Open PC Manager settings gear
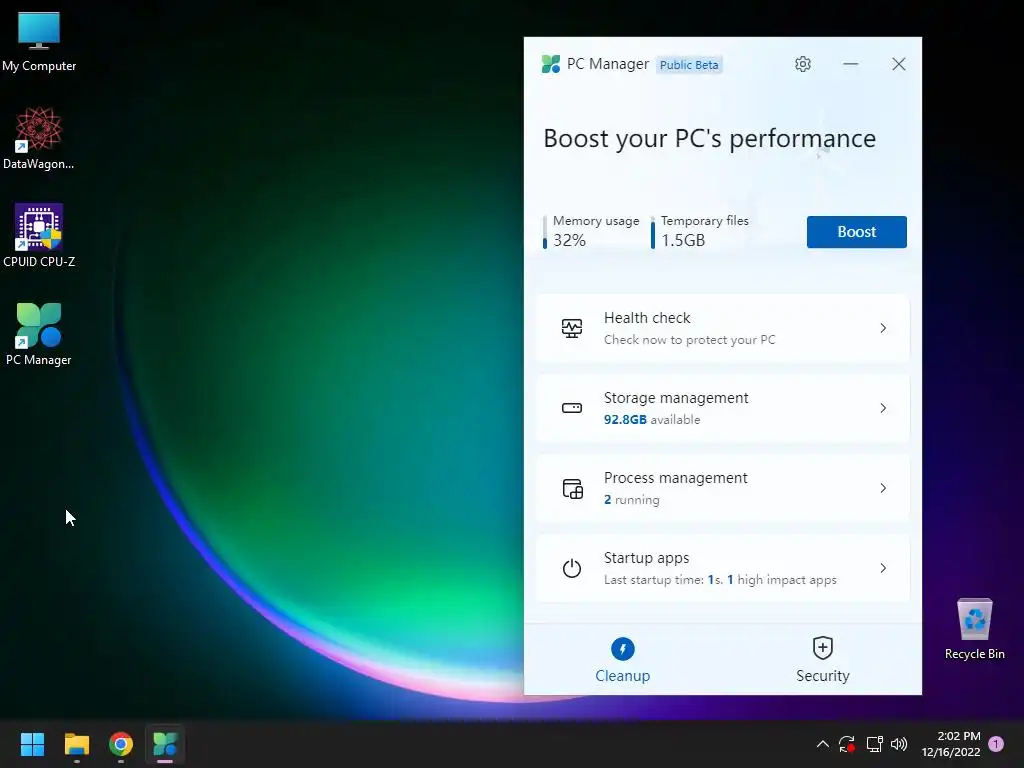The width and height of the screenshot is (1024, 768). pos(803,64)
